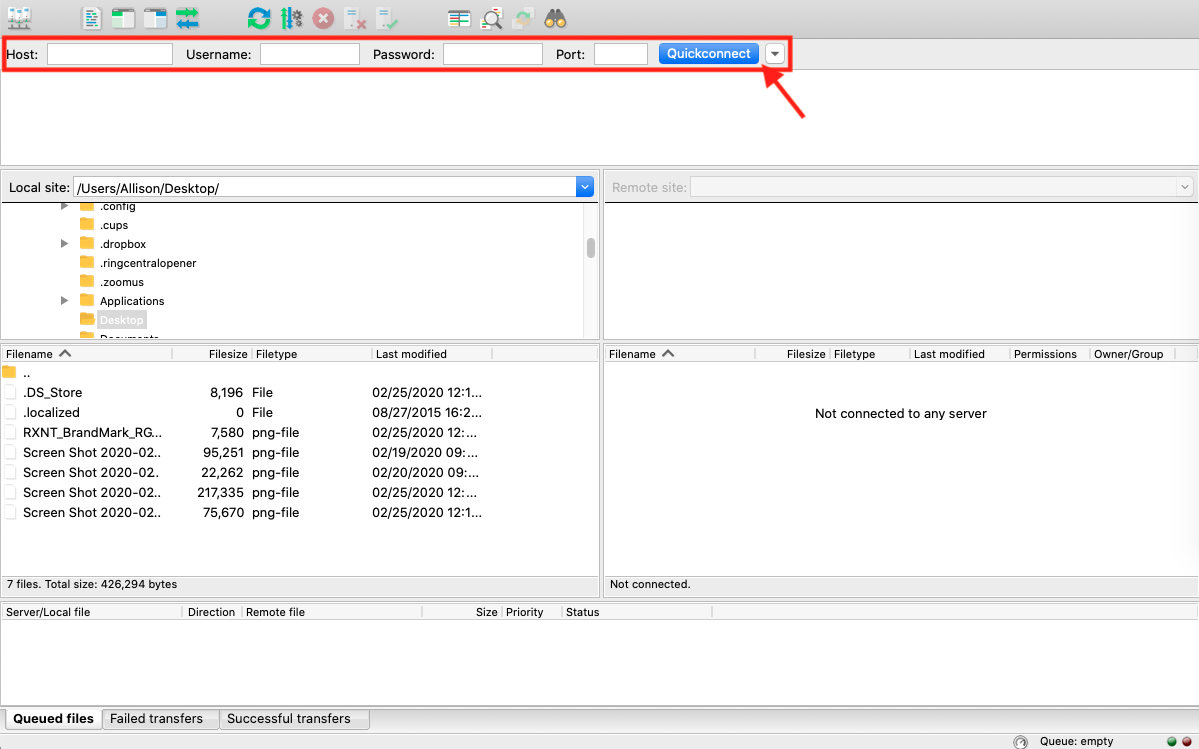
Task: Select the Screen Shot file sized 22,262
Action: pyautogui.click(x=300, y=472)
